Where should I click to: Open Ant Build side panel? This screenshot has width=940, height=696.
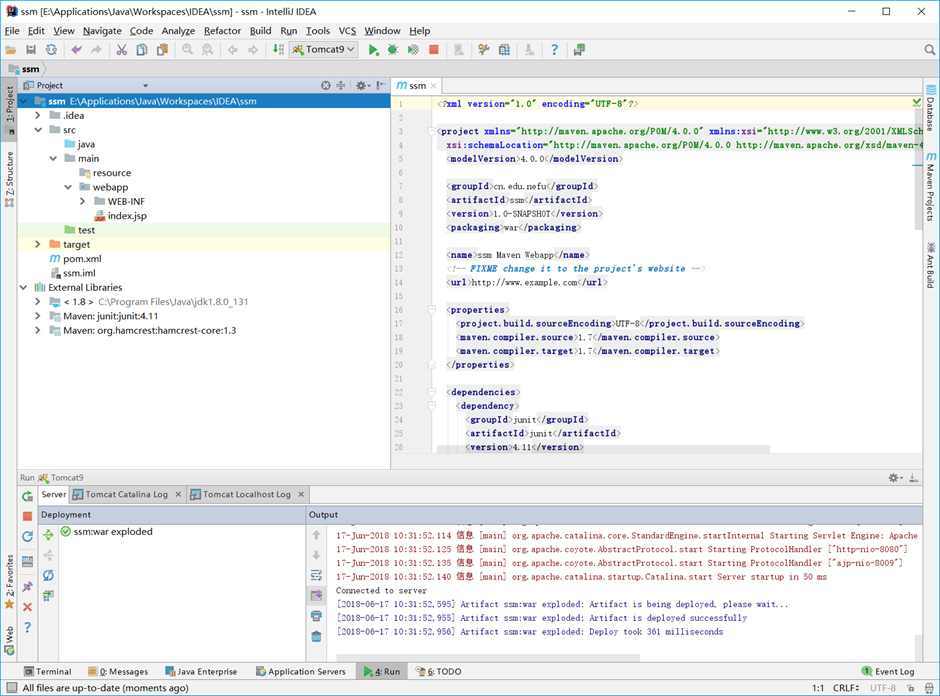pos(930,265)
